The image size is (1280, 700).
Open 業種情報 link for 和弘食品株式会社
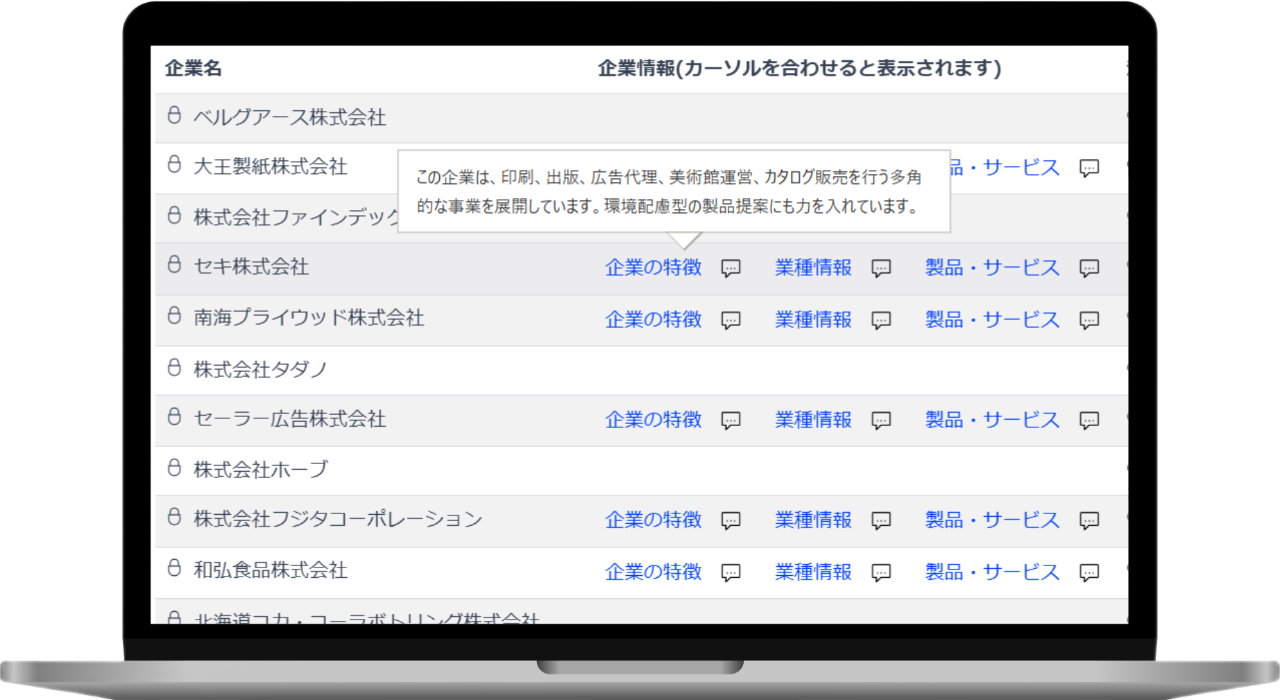tap(813, 571)
